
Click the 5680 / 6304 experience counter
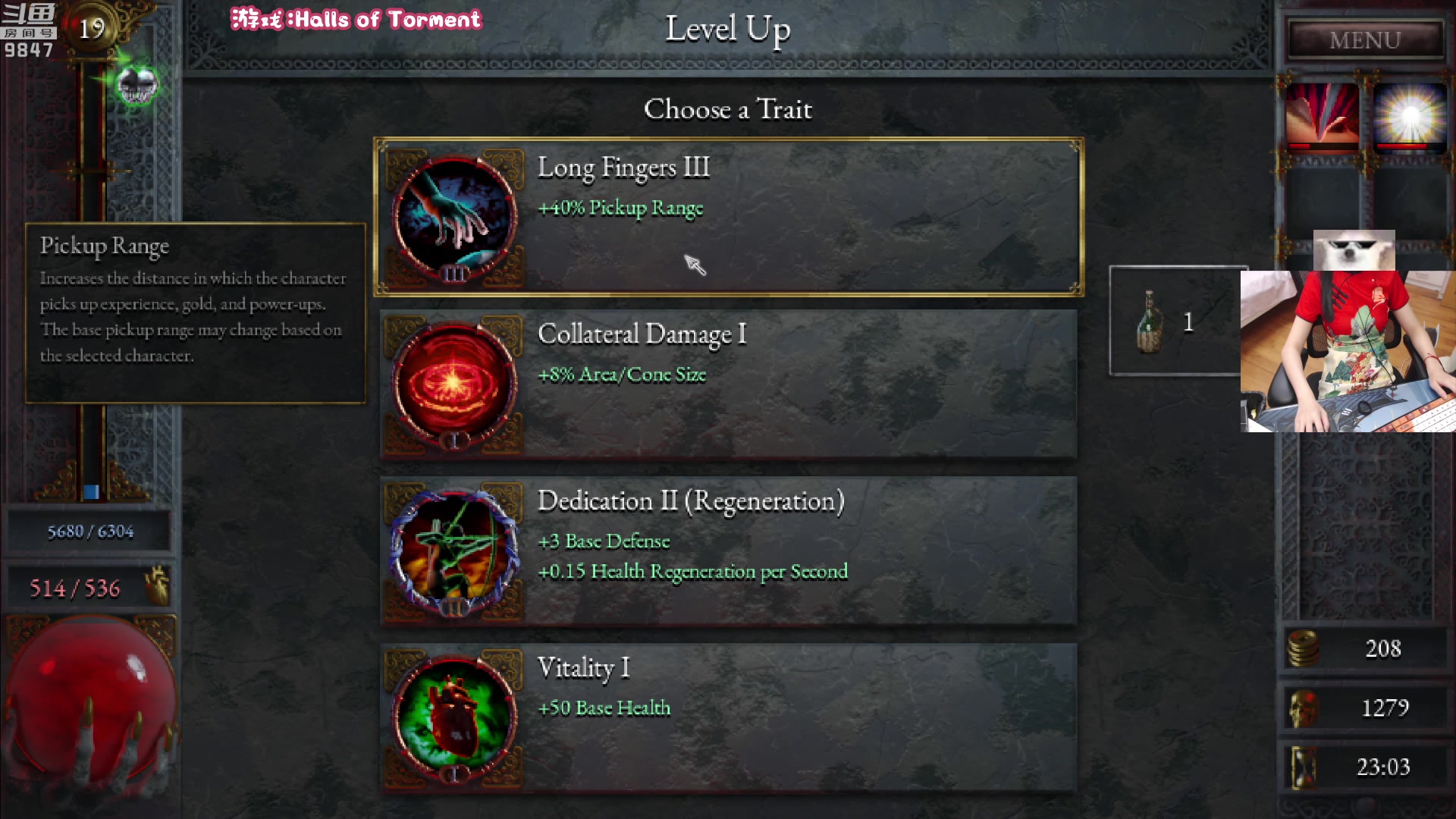click(90, 531)
